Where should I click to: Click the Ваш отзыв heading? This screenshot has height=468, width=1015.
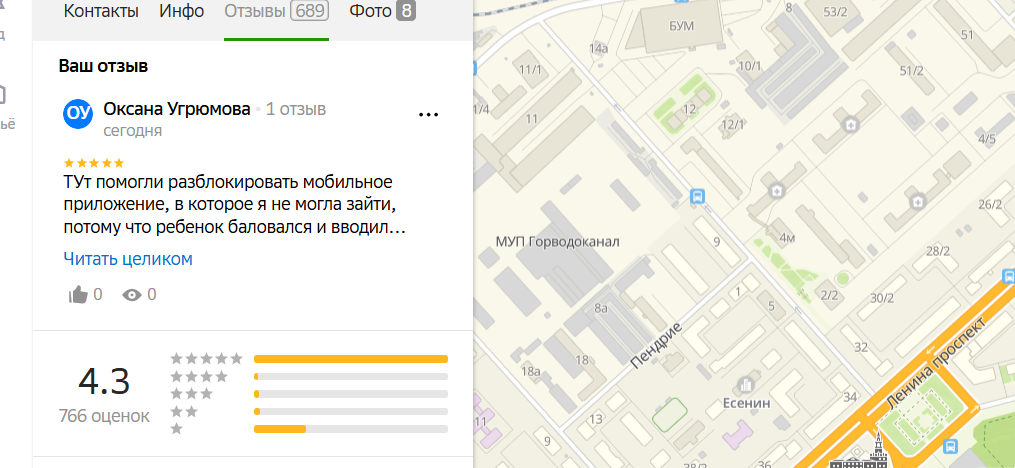click(x=104, y=66)
